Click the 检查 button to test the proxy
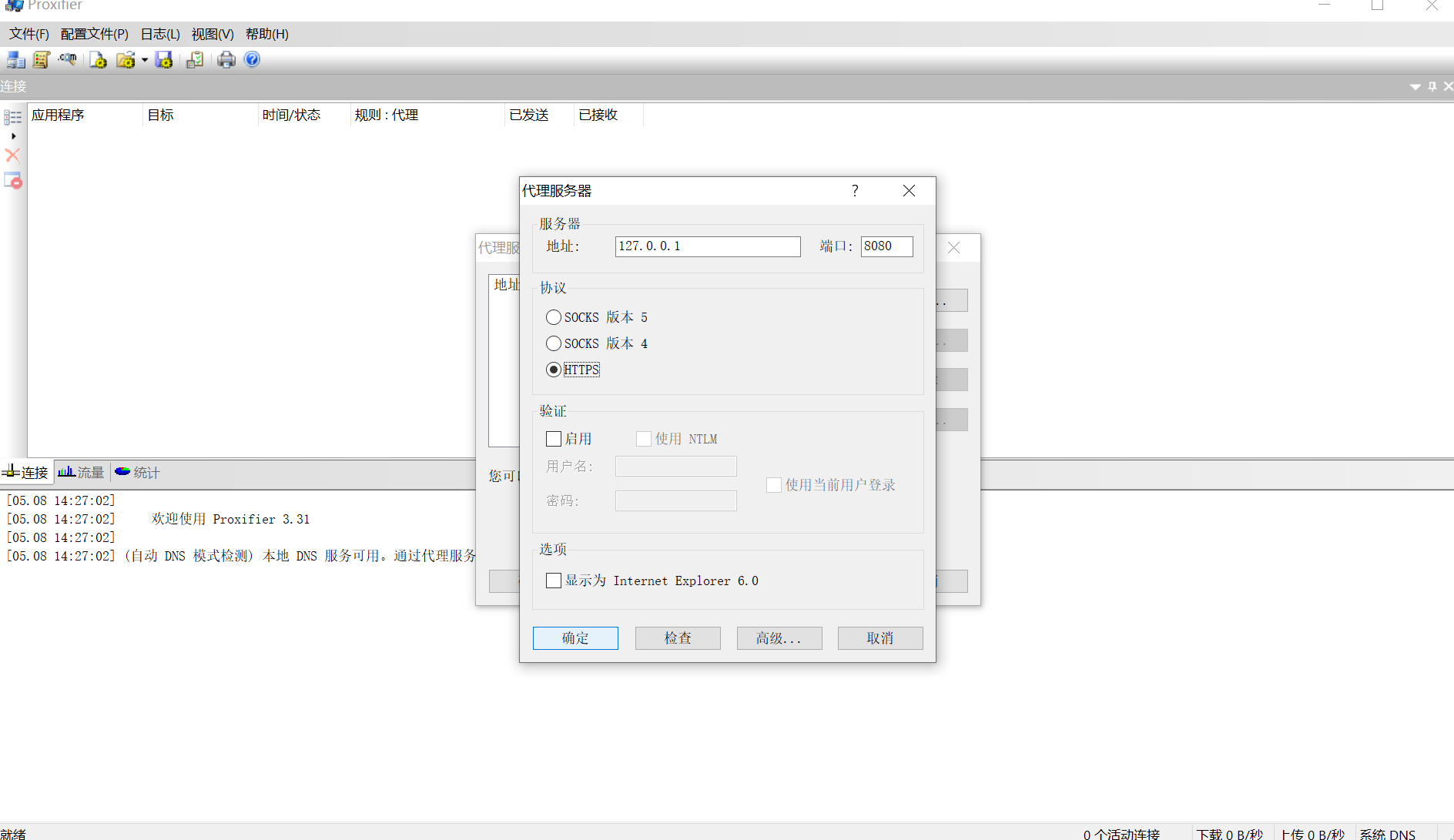The height and width of the screenshot is (840, 1454). pos(677,638)
